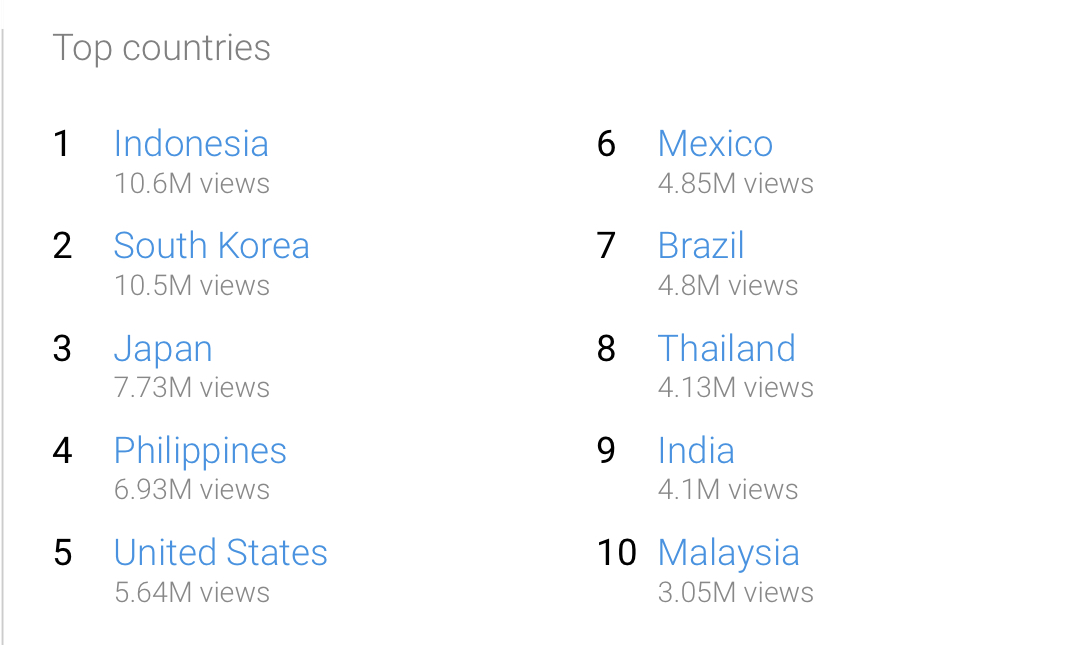Open the Indonesia country link

pos(191,144)
